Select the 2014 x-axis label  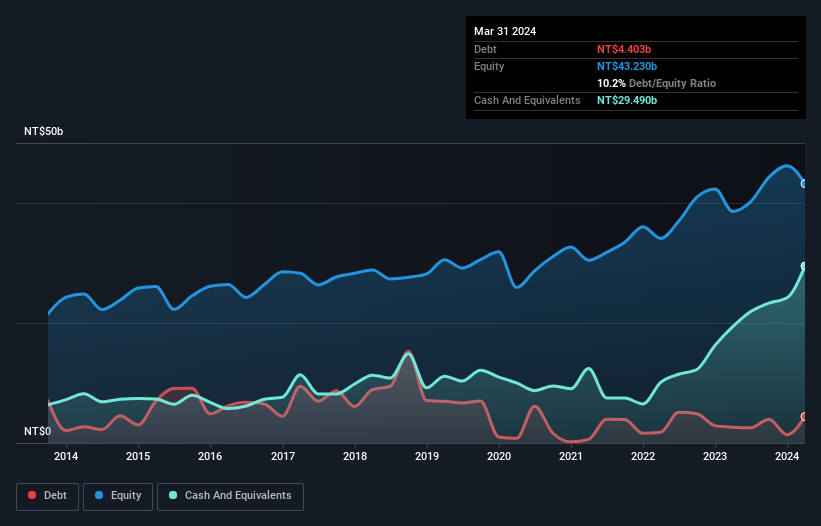click(66, 456)
